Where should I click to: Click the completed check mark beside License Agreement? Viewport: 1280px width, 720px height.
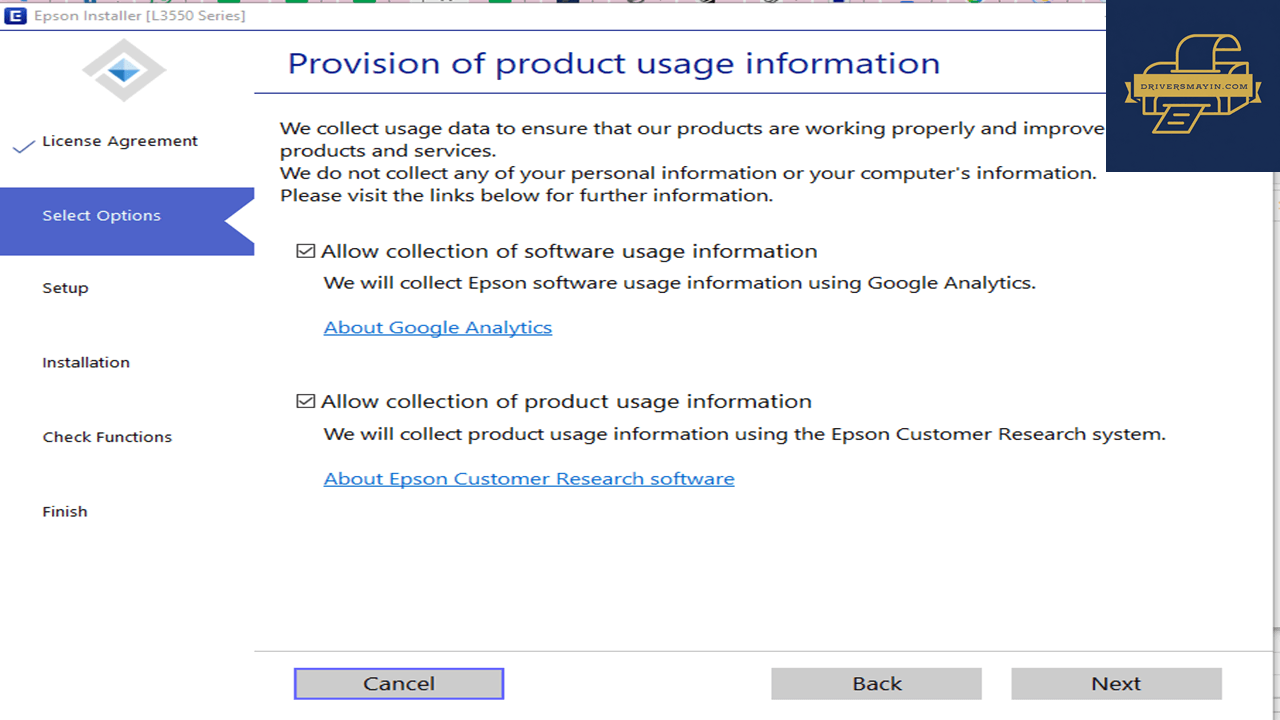[x=24, y=147]
